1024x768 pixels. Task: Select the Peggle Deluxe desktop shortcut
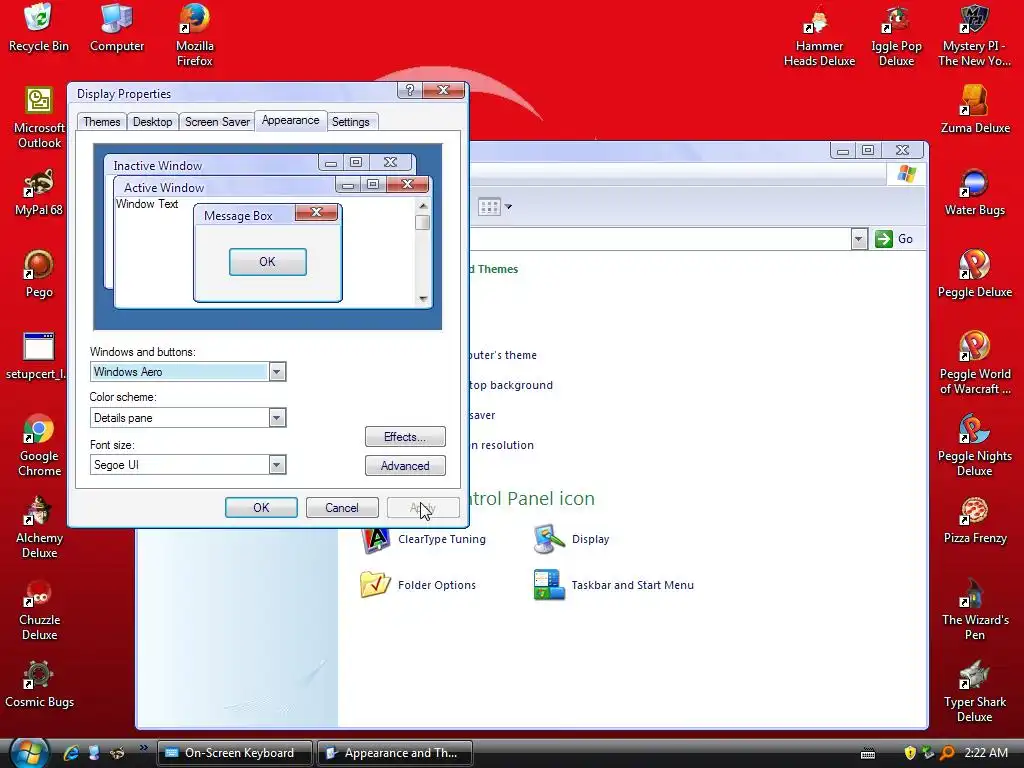point(974,274)
